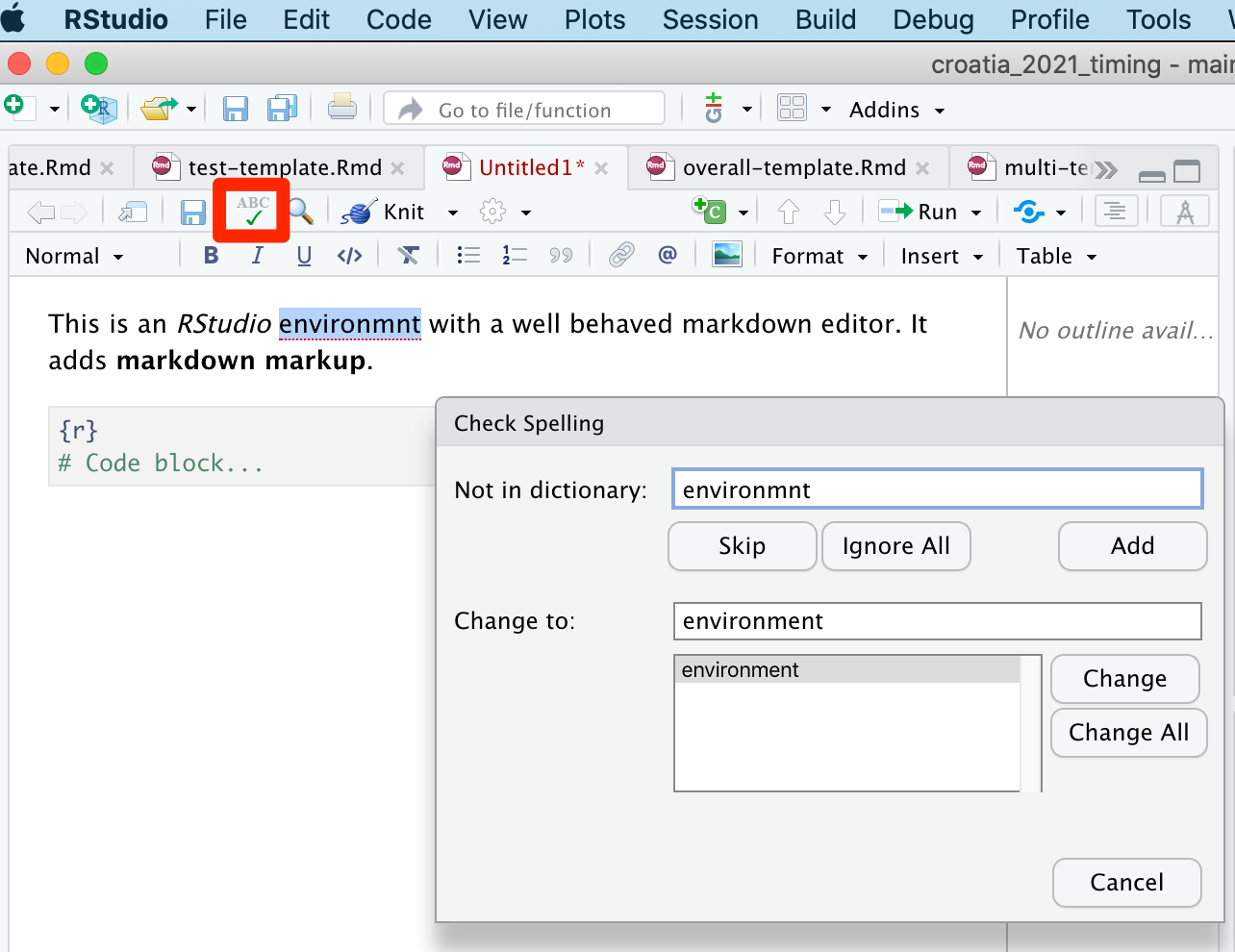
Task: Open document settings gear icon
Action: coord(492,212)
